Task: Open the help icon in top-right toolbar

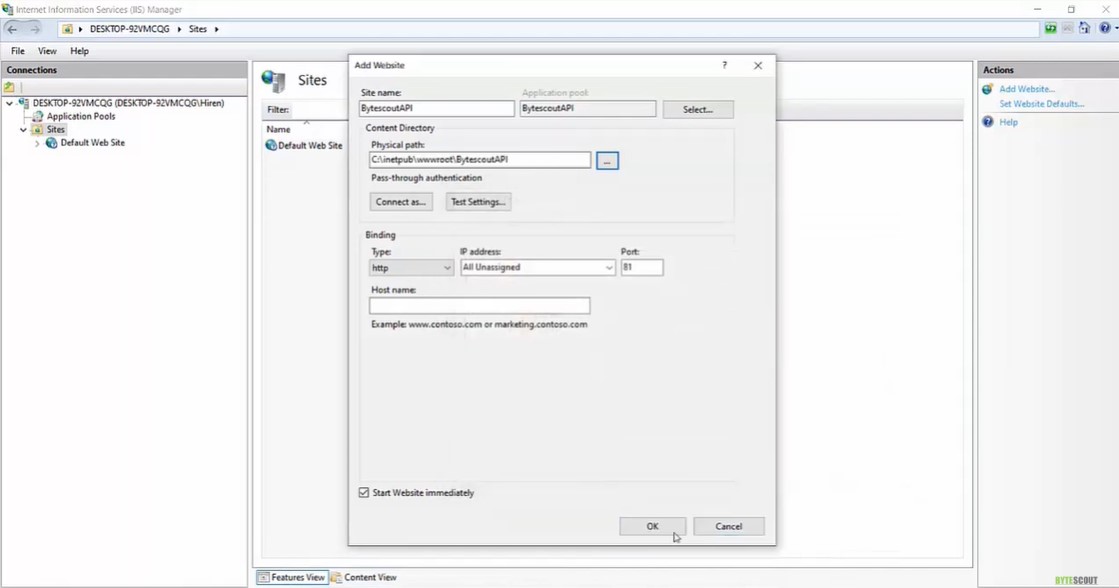Action: coord(1105,28)
